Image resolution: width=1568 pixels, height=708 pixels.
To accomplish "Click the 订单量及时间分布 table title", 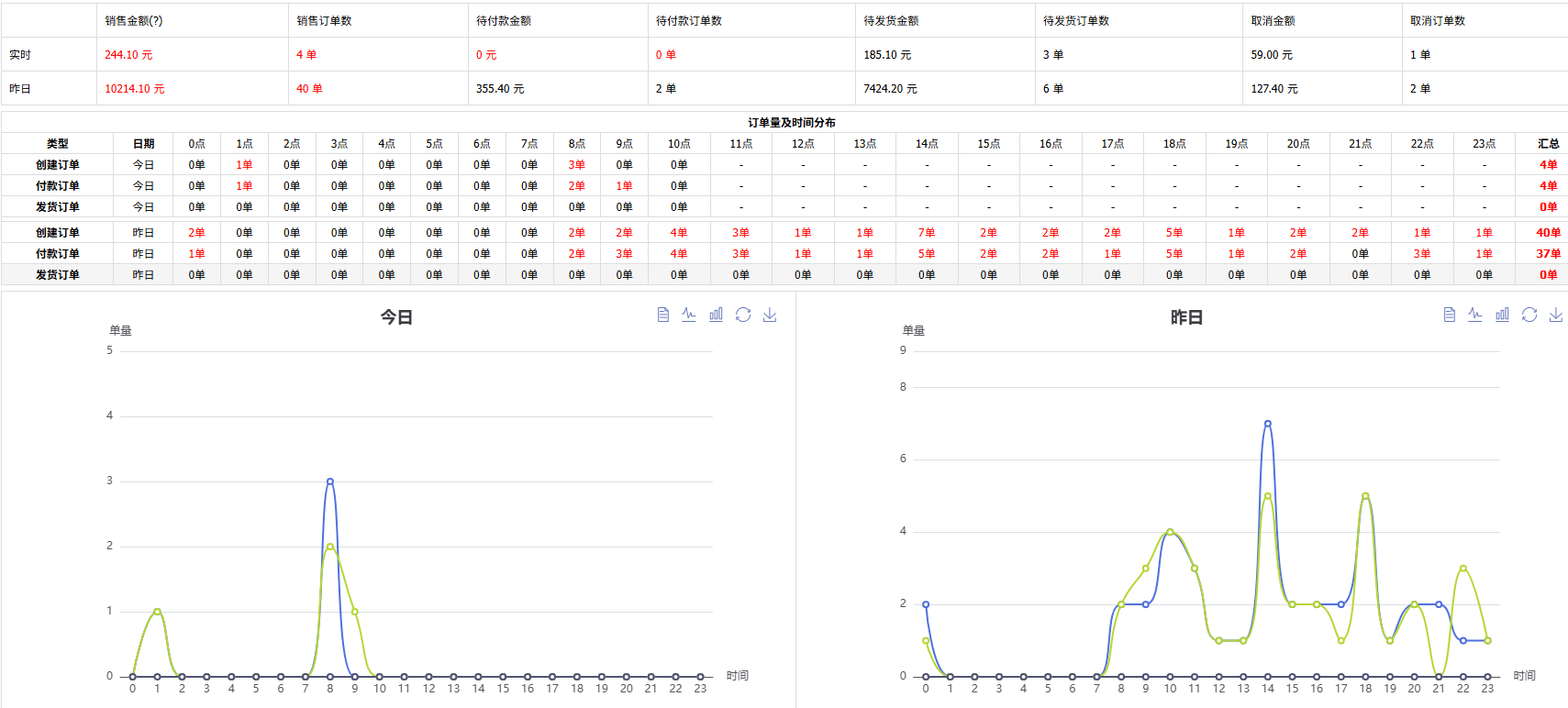I will click(791, 122).
